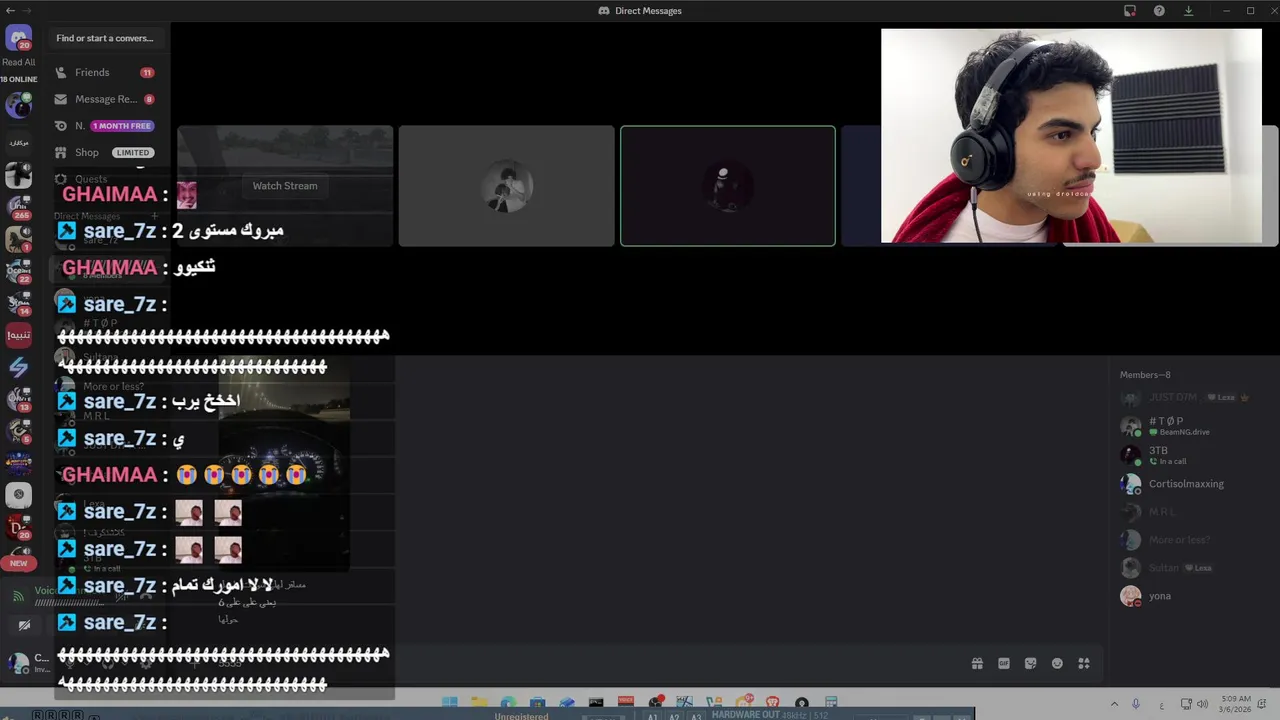The width and height of the screenshot is (1280, 720).
Task: Open the GIF picker
Action: pos(1004,663)
